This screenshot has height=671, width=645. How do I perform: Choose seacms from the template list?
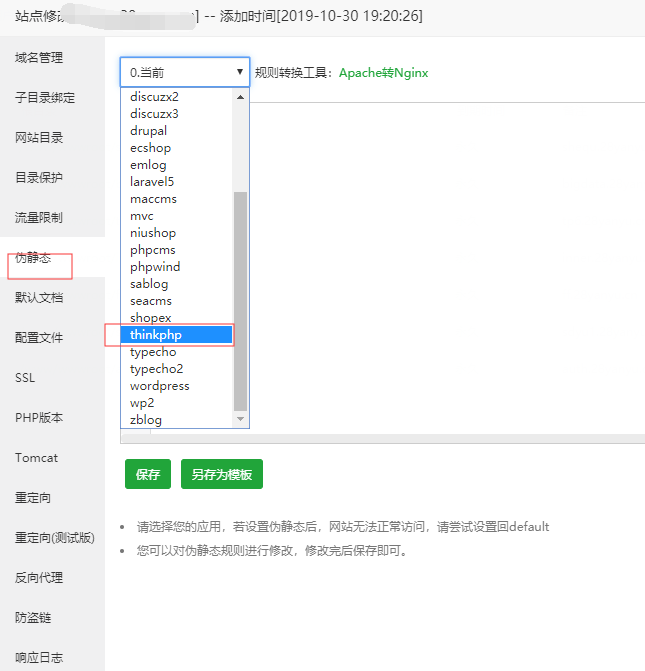(176, 301)
